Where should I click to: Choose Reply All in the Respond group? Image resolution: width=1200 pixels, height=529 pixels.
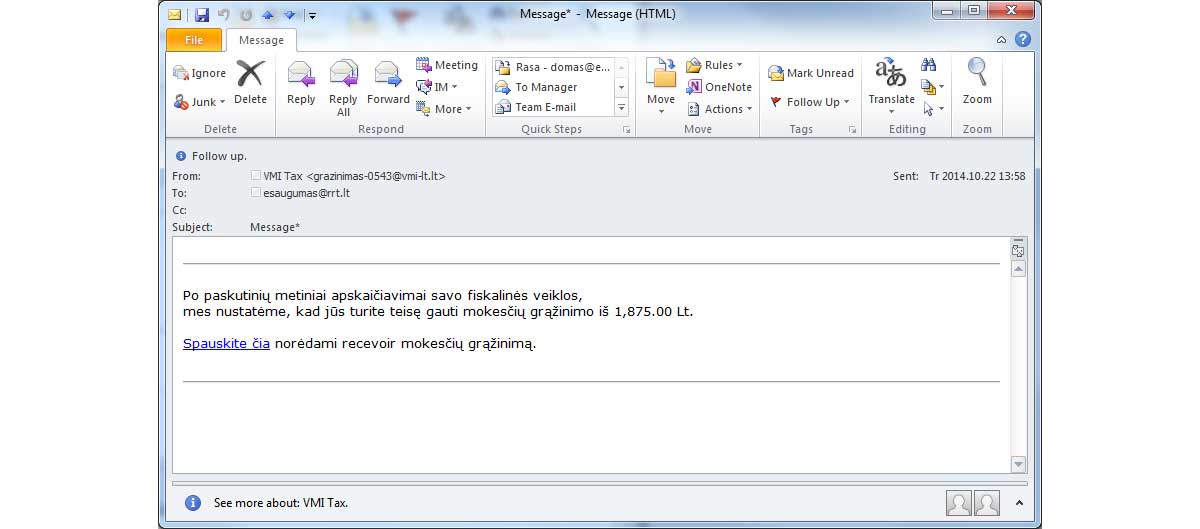pyautogui.click(x=343, y=88)
